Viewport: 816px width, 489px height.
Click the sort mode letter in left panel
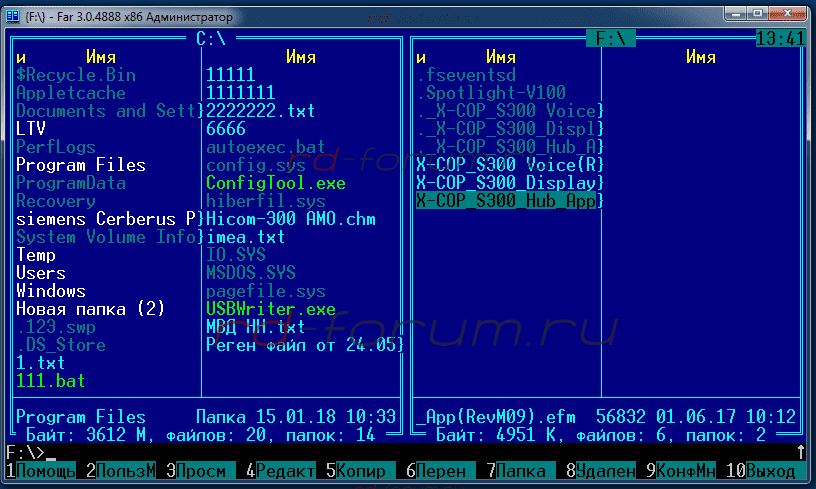pyautogui.click(x=21, y=57)
